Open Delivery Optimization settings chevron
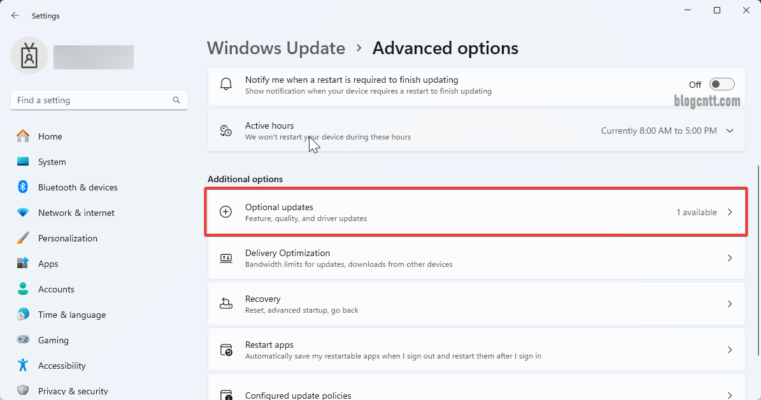761x400 pixels. 730,258
